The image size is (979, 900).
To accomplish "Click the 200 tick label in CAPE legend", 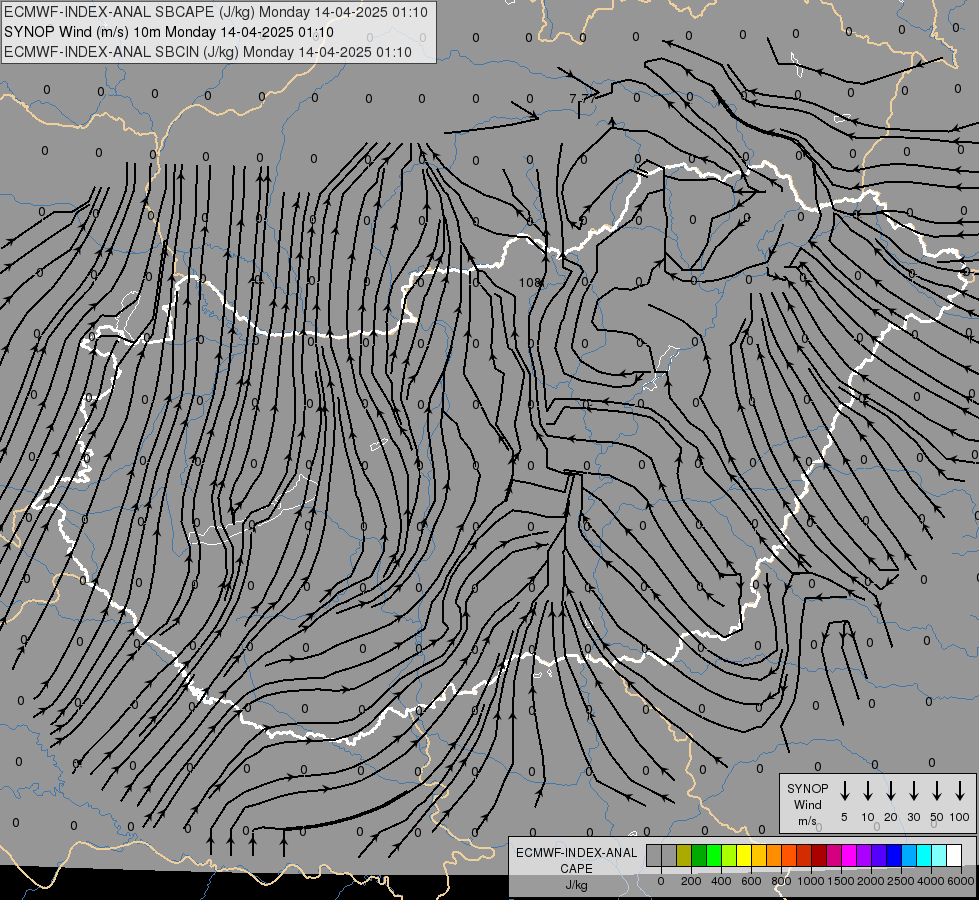I will tap(691, 881).
